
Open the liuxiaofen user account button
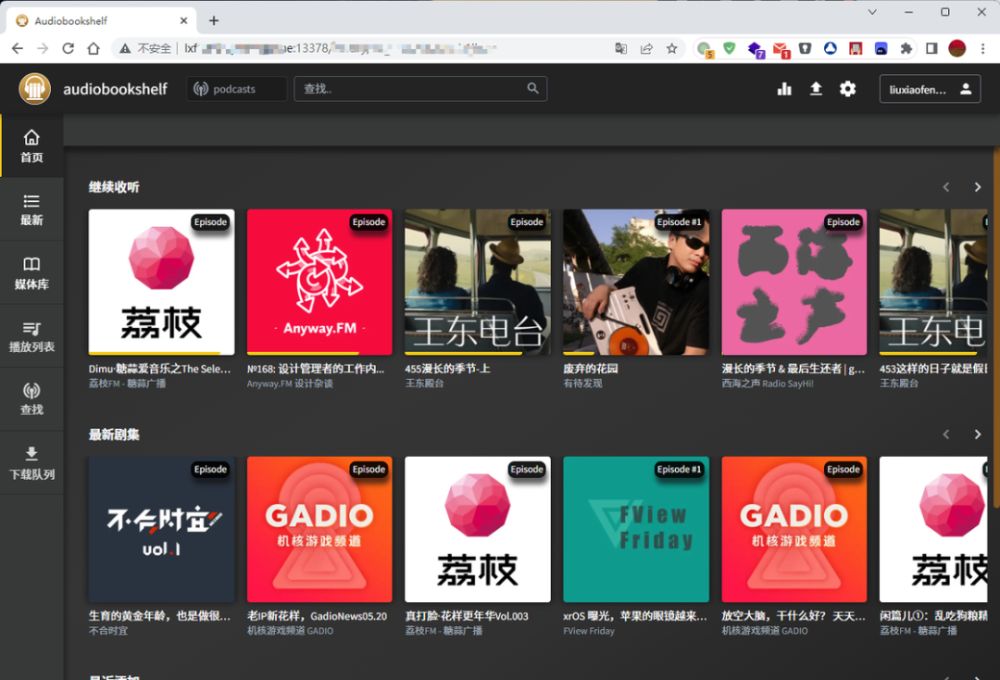tap(930, 89)
